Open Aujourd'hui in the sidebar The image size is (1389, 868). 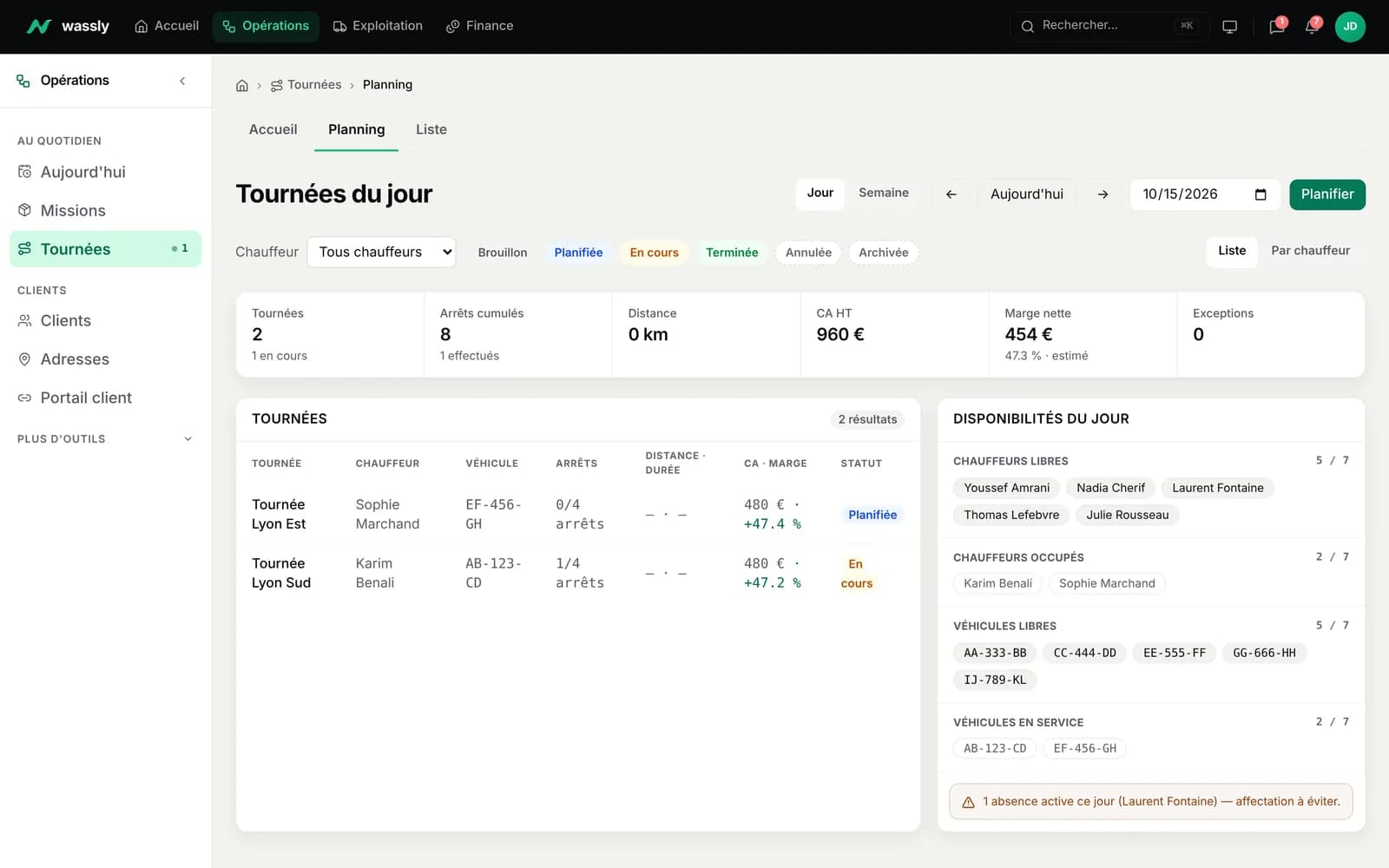(x=105, y=172)
